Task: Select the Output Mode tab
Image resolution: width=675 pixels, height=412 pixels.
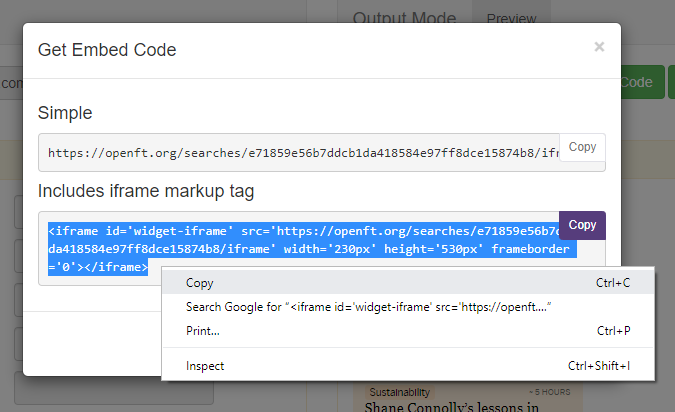Action: 404,19
